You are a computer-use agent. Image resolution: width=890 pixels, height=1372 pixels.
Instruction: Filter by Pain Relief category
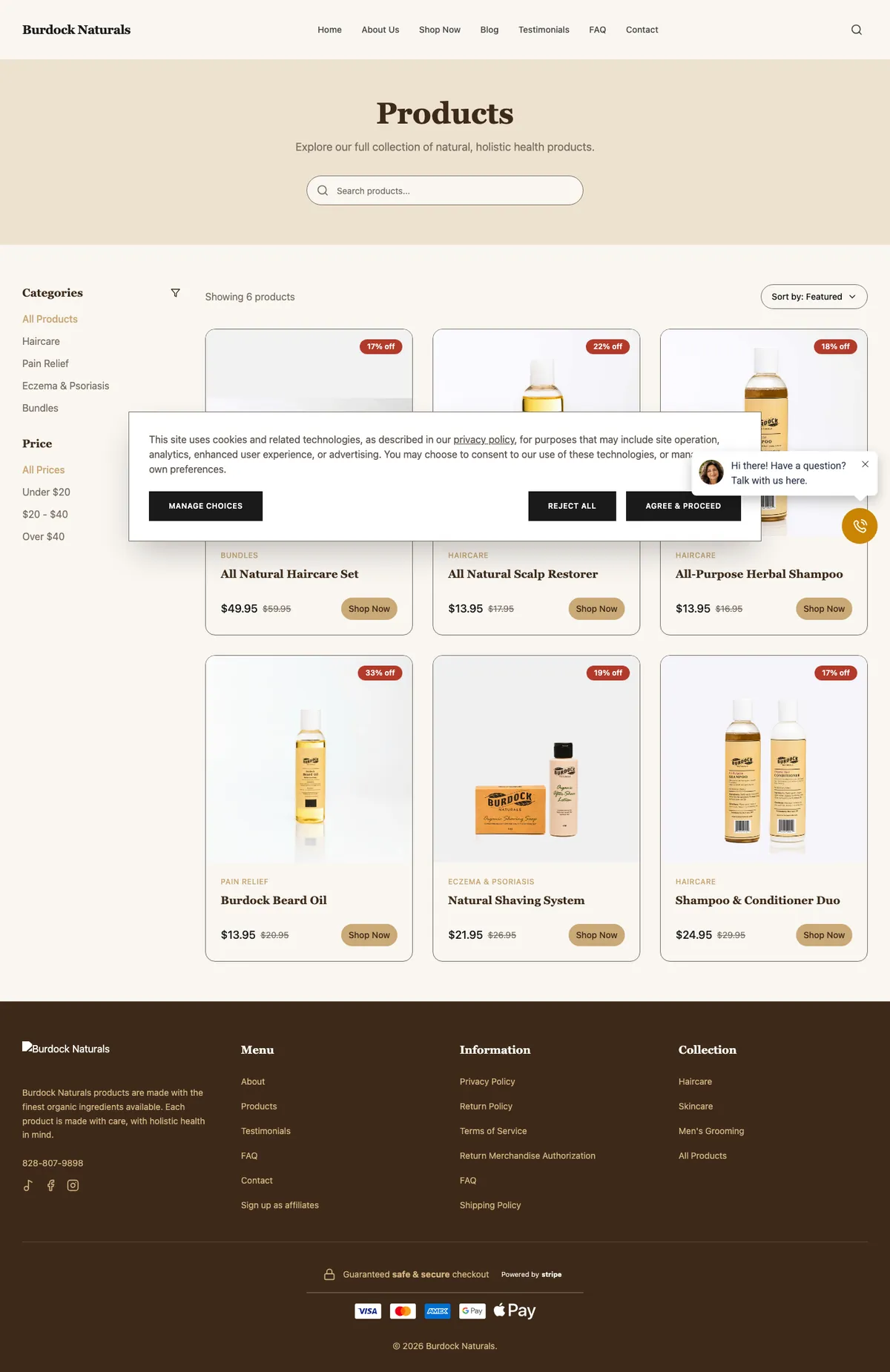45,363
